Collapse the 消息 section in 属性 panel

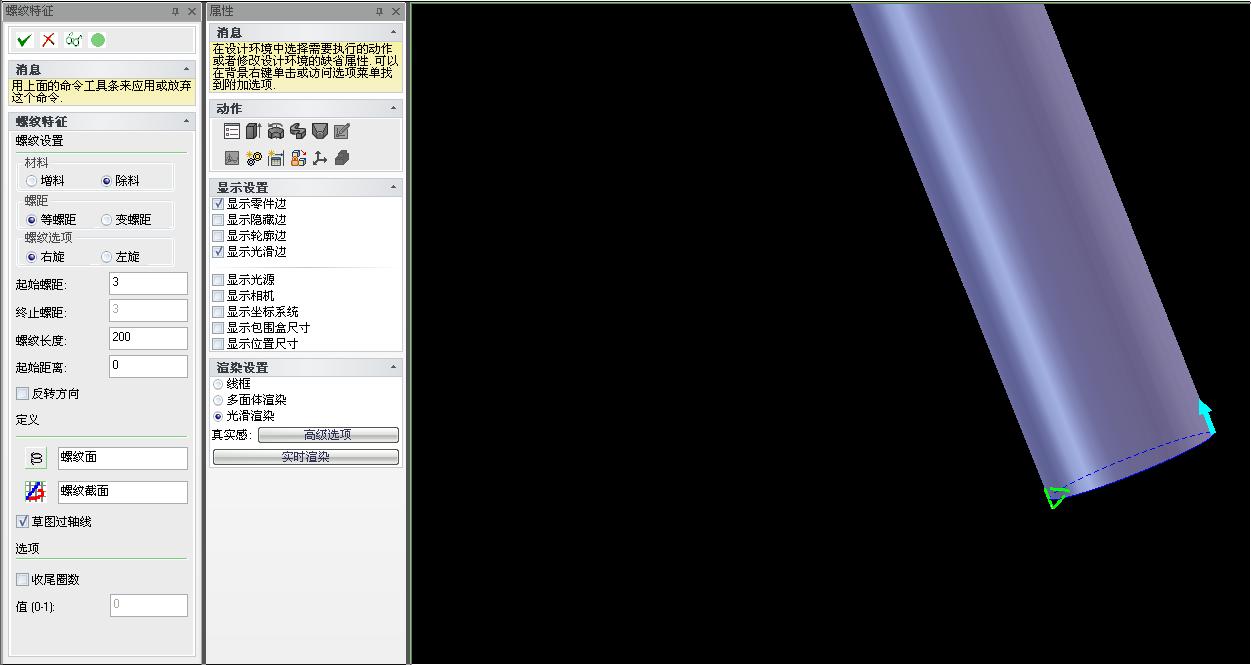pyautogui.click(x=393, y=33)
